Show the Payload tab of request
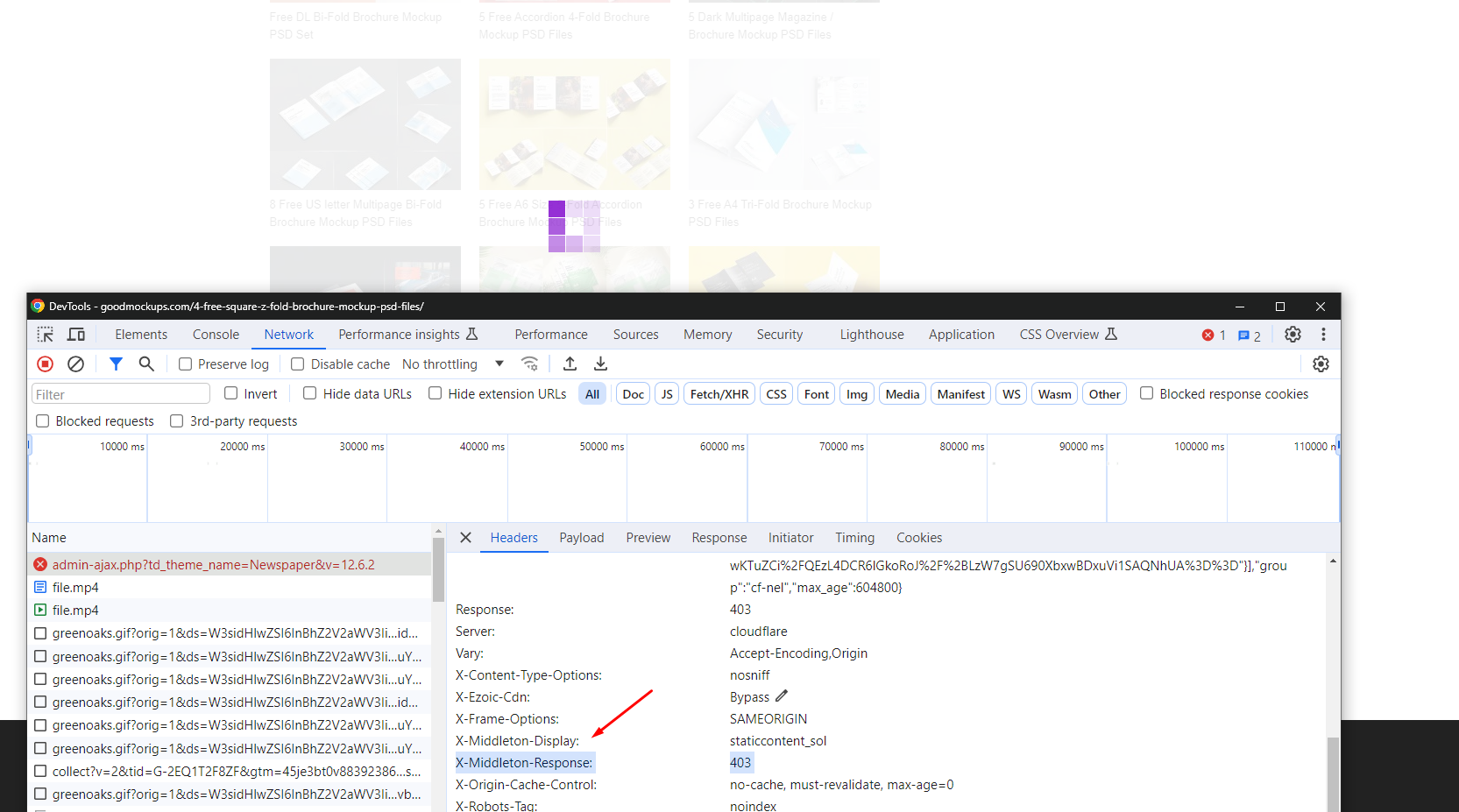The image size is (1459, 812). pyautogui.click(x=582, y=538)
